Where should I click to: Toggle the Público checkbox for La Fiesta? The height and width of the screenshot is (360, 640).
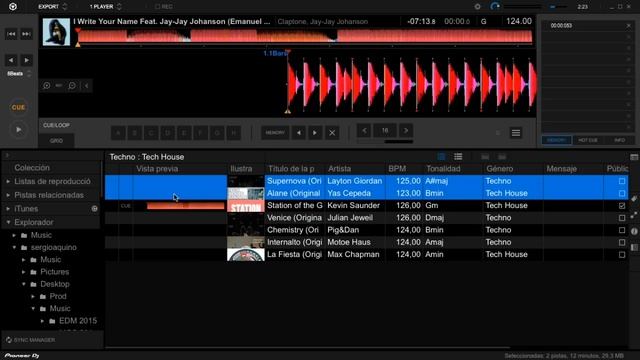pos(622,254)
